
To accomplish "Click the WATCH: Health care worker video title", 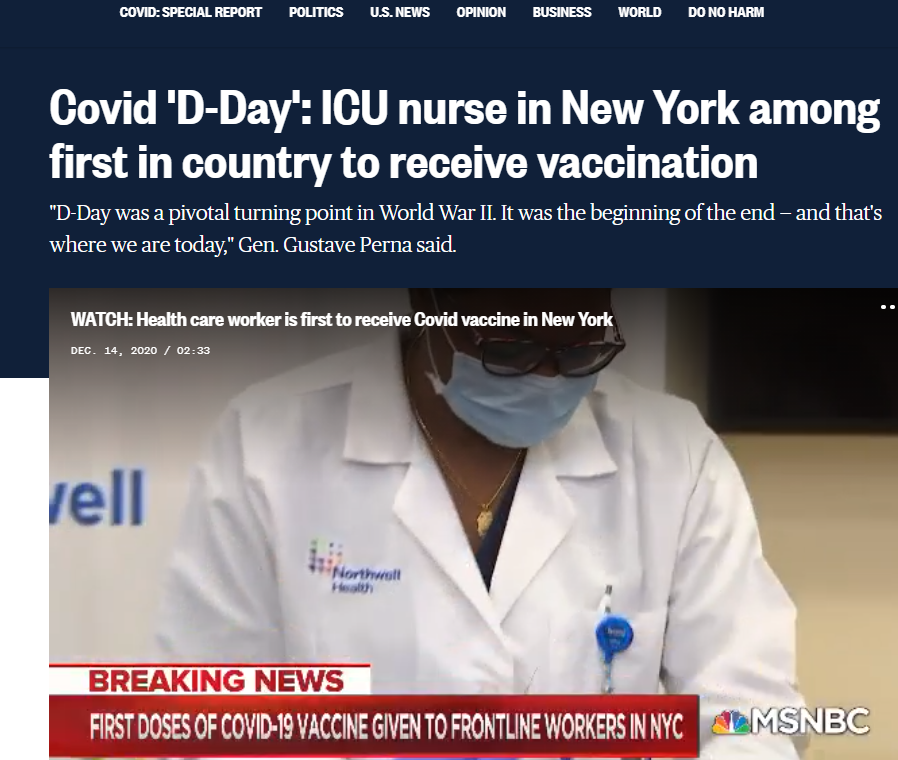I will click(x=341, y=320).
